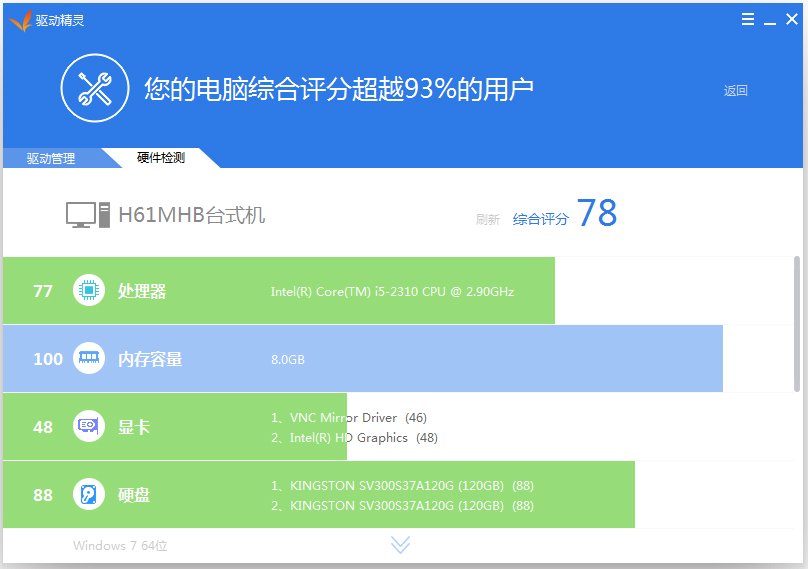This screenshot has height=569, width=808.
Task: Click the Windows 7 64位 label
Action: click(120, 546)
